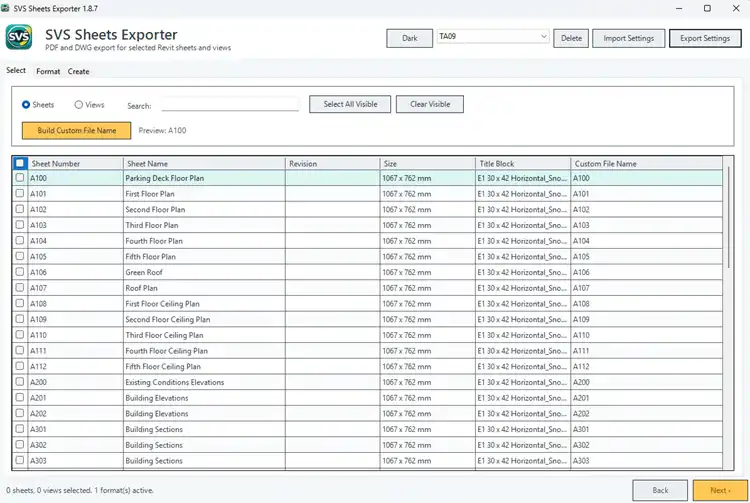Check the box for sheet A106
The image size is (750, 503).
coord(20,272)
